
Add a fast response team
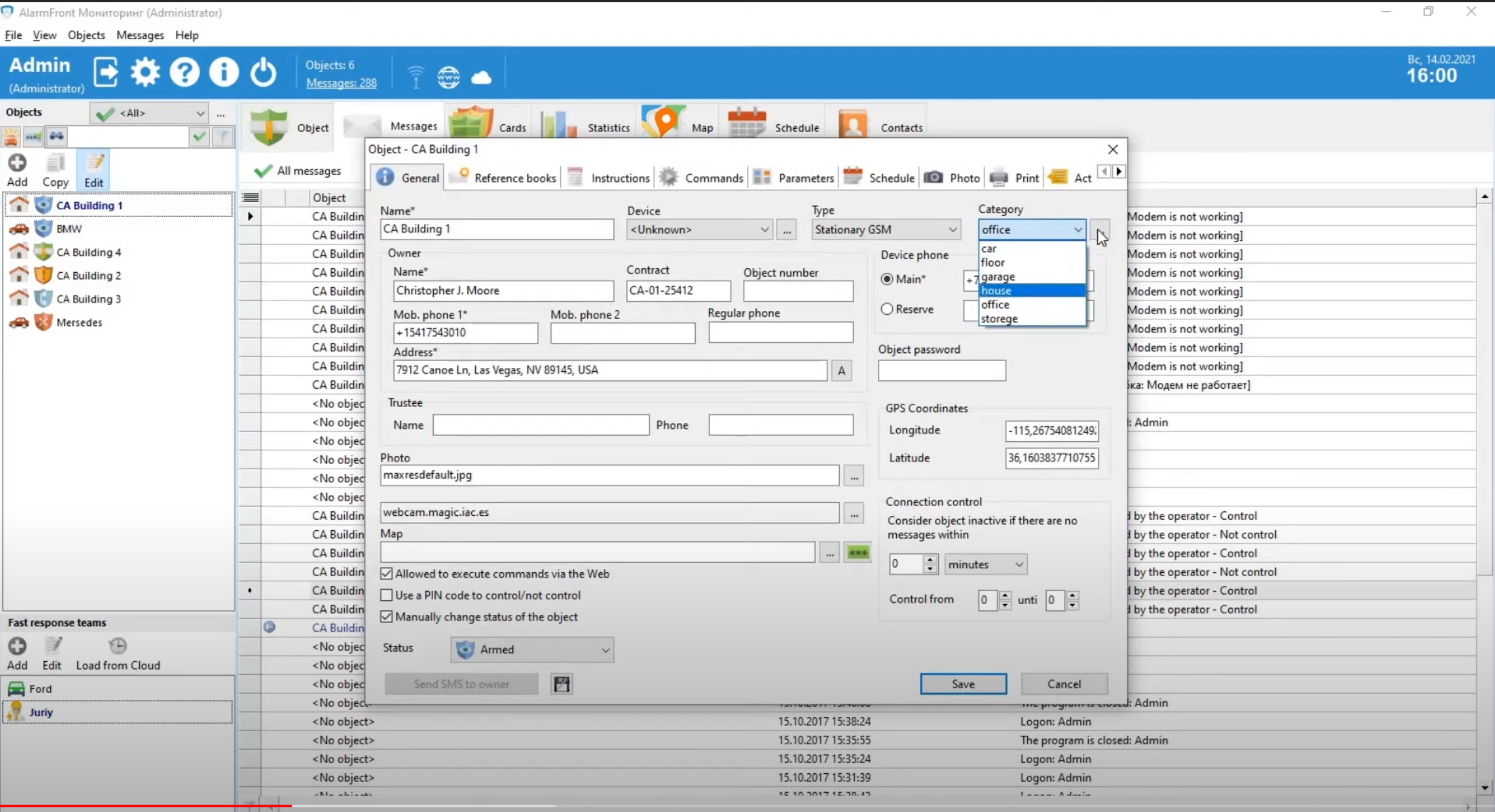pyautogui.click(x=18, y=654)
